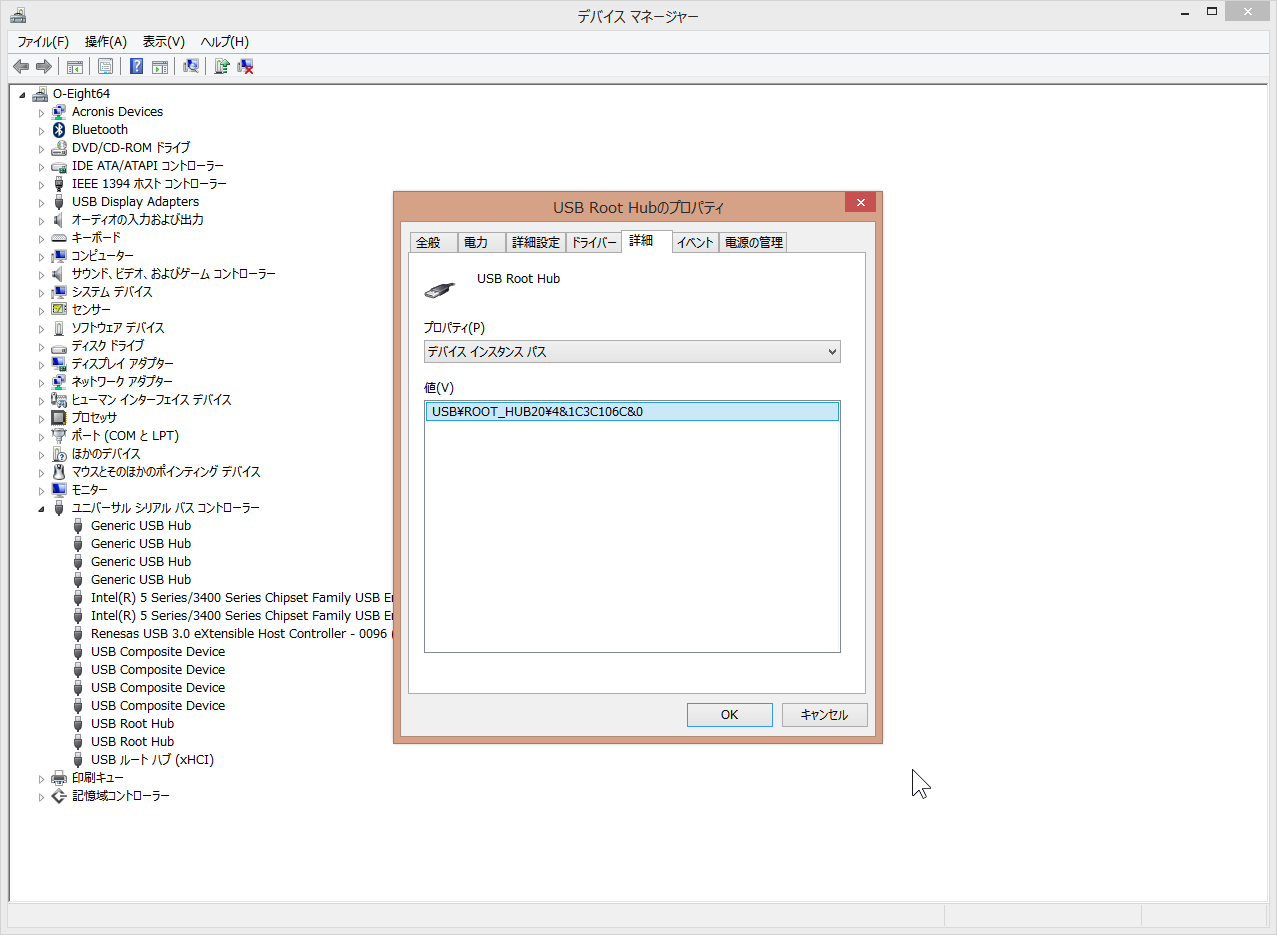This screenshot has width=1277, height=935.
Task: Click the Help toolbar icon with question mark
Action: pyautogui.click(x=136, y=66)
